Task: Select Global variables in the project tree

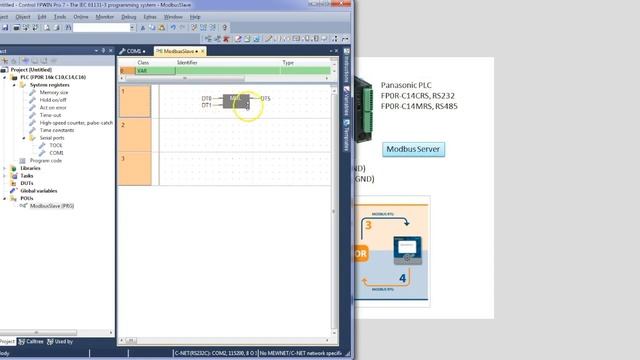Action: click(38, 191)
